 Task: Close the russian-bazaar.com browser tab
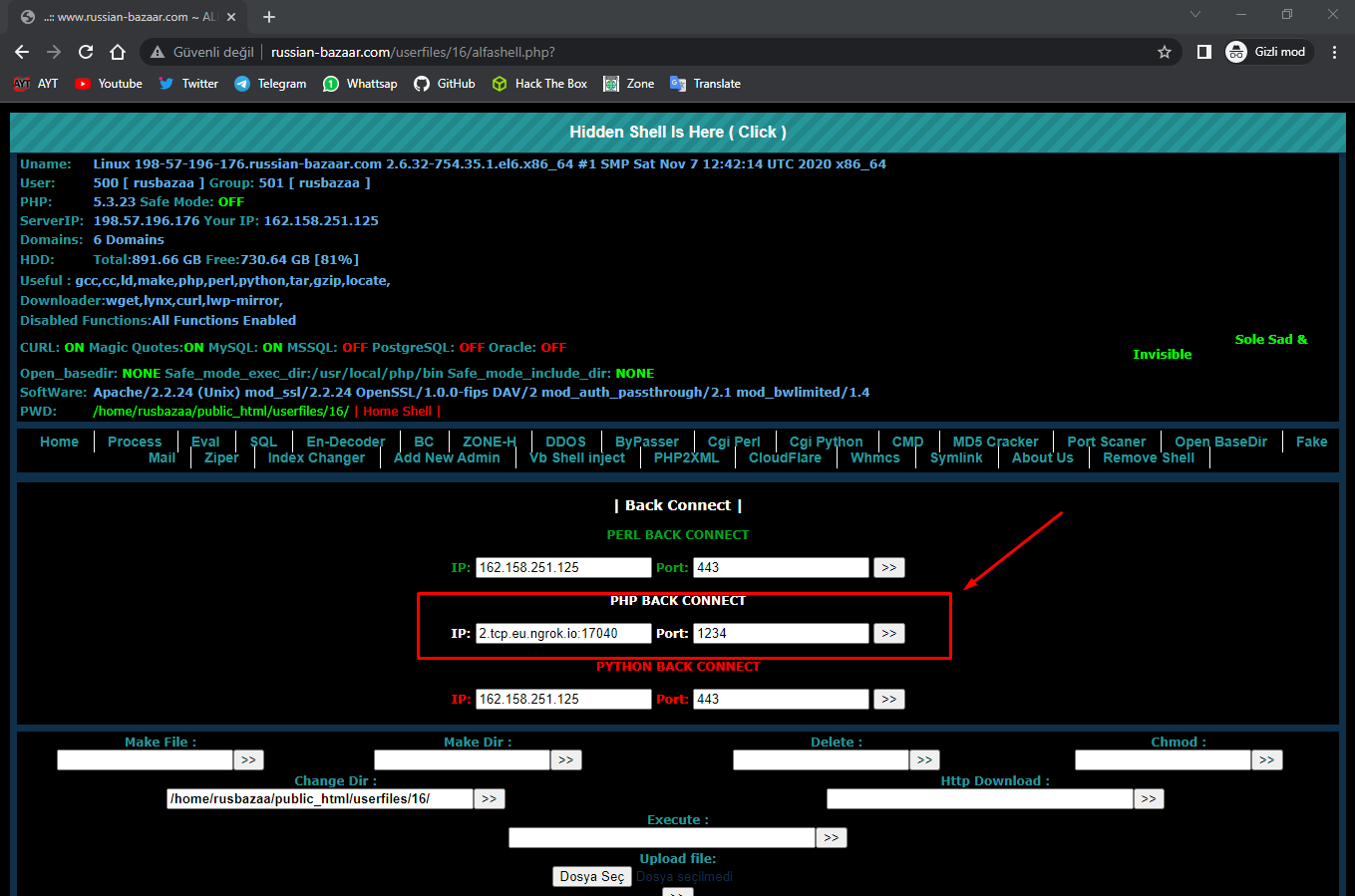[x=232, y=17]
